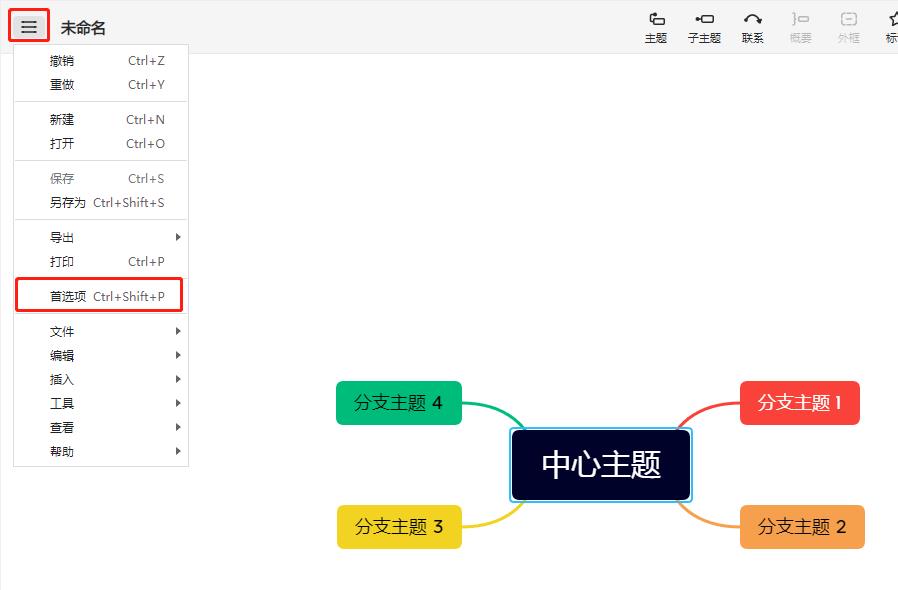
Task: Select the red 分支主题 1 node
Action: coord(799,403)
